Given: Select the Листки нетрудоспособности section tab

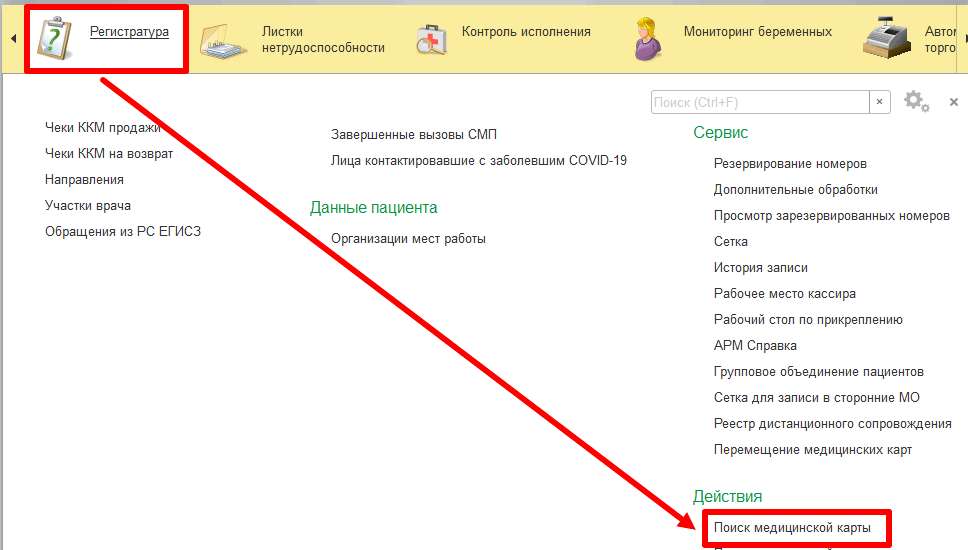Looking at the screenshot, I should 322,40.
